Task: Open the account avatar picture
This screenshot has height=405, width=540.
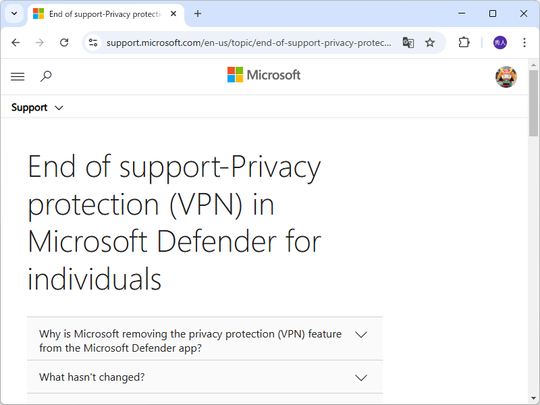Action: pos(506,77)
